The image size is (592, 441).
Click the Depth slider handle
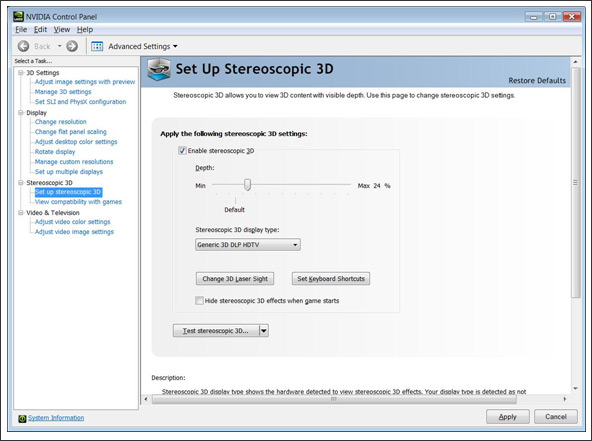(x=247, y=185)
